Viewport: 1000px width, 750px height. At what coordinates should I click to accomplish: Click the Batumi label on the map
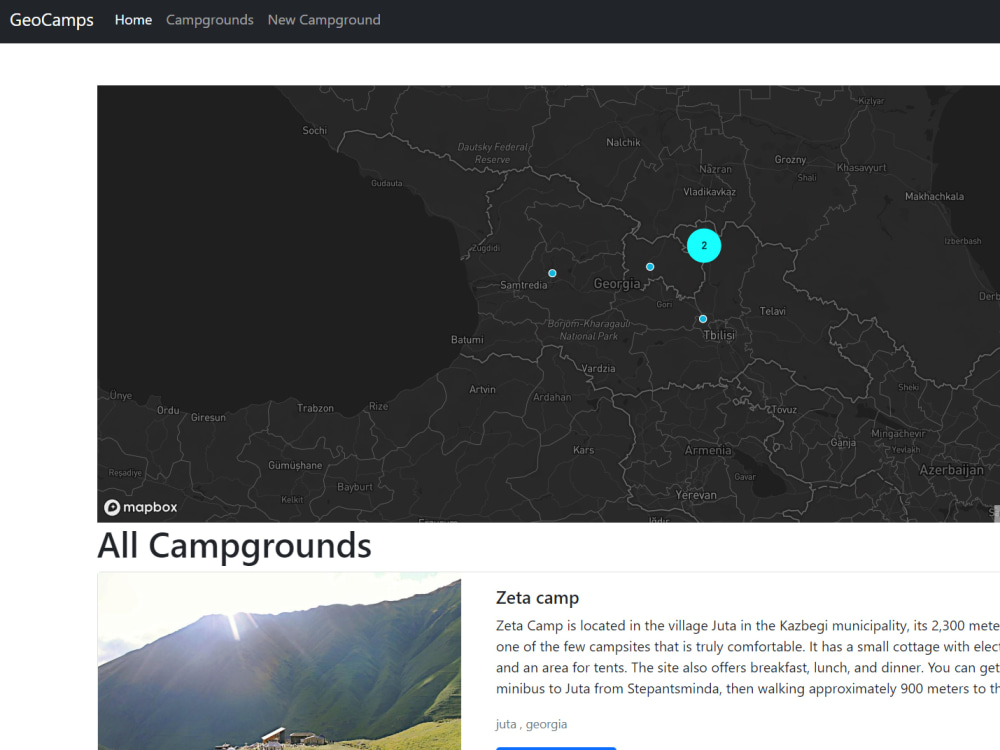(x=467, y=340)
